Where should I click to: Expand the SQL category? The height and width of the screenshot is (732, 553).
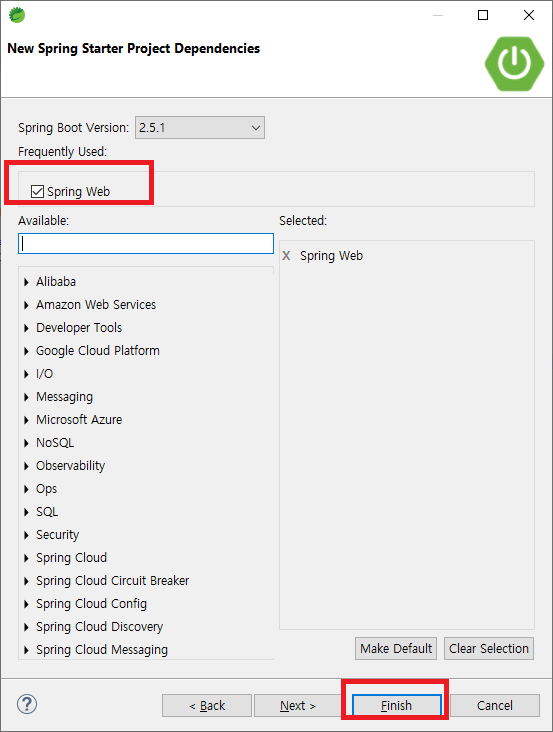[x=27, y=512]
